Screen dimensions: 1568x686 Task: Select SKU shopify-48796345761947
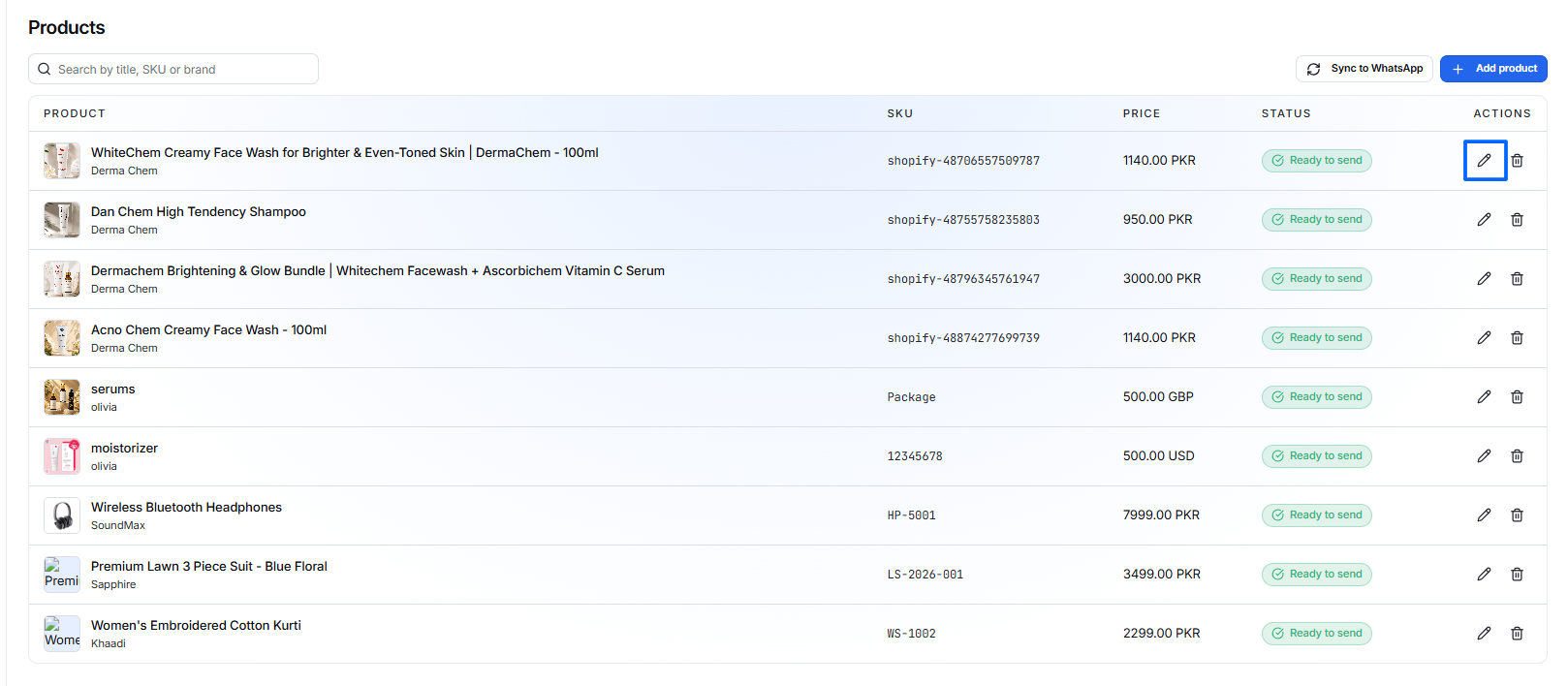click(963, 279)
